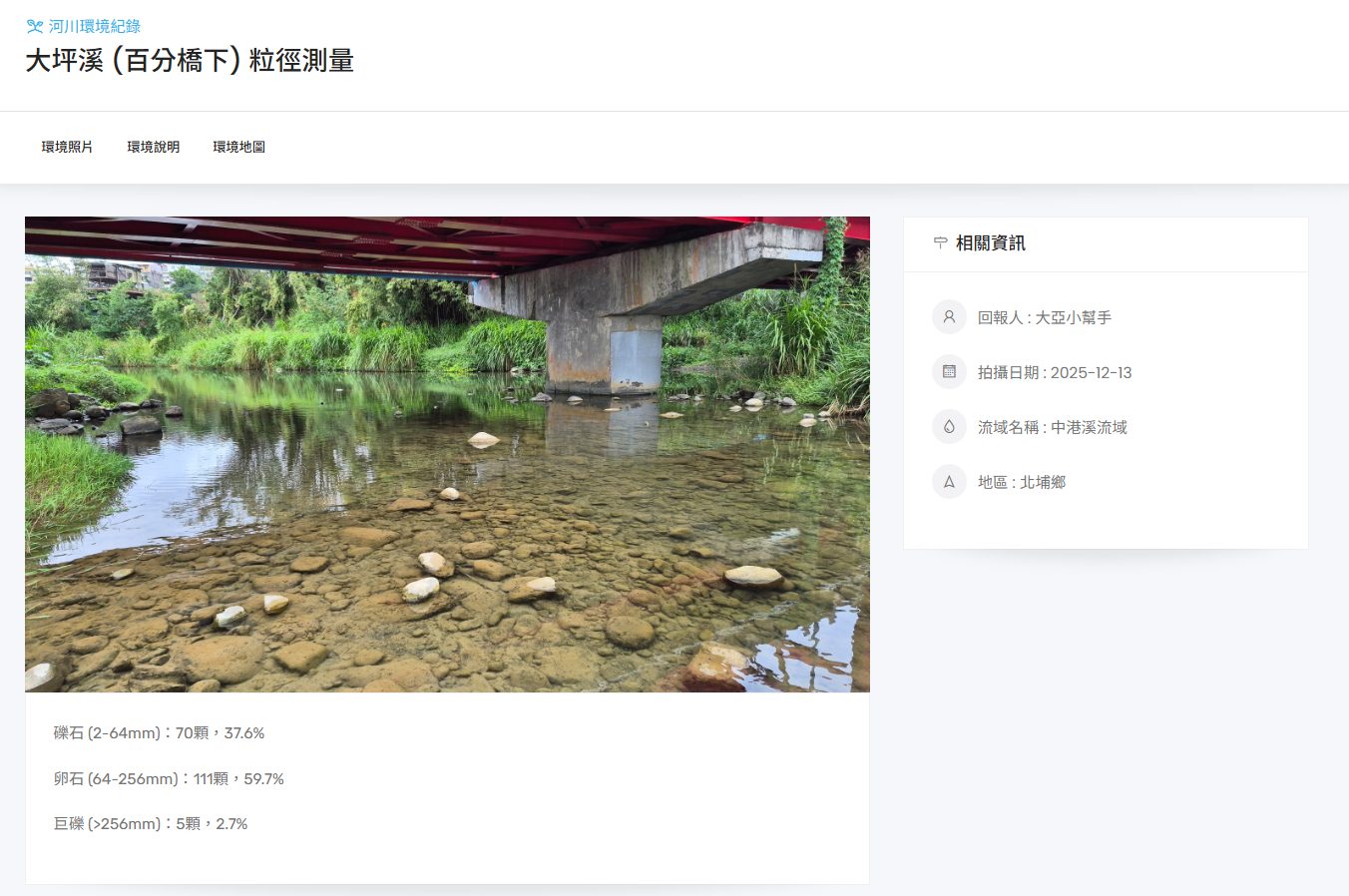Image resolution: width=1349 pixels, height=896 pixels.
Task: Click the river photo under the bridge
Action: click(447, 454)
